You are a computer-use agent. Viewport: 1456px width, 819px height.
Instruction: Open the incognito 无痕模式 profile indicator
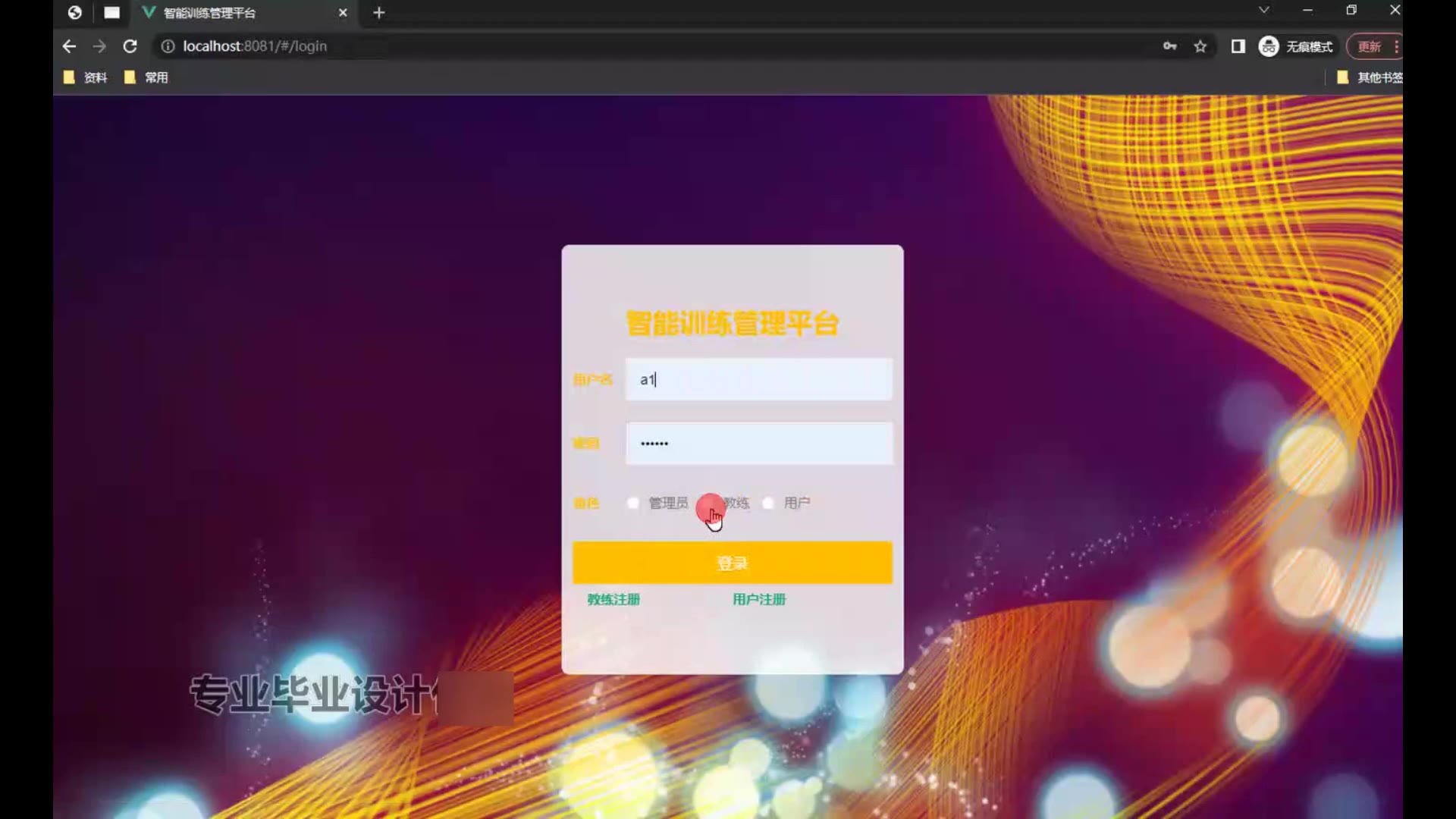[1296, 46]
